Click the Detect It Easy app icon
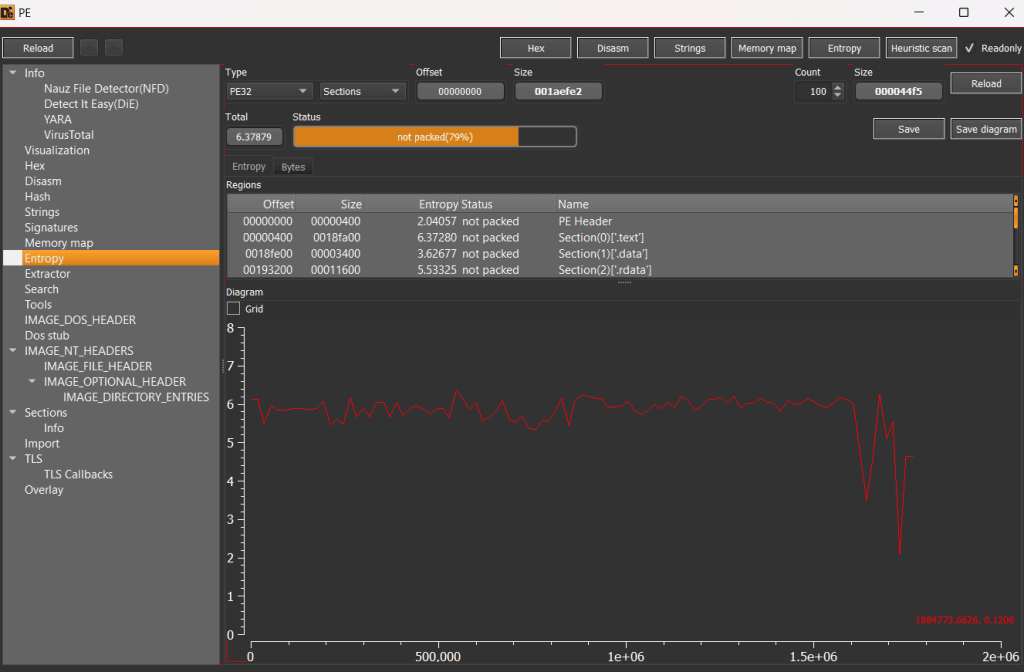1024x672 pixels. pos(7,12)
